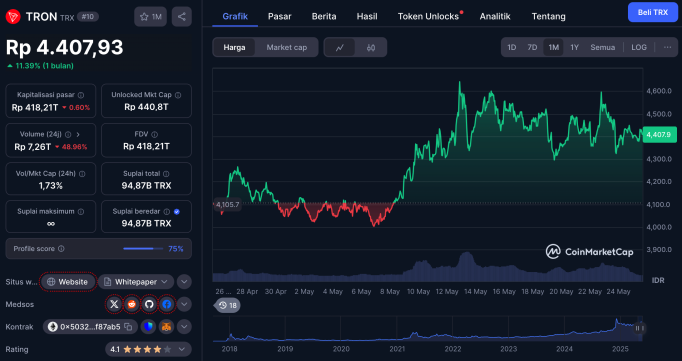The height and width of the screenshot is (361, 682).
Task: Click the Beli TRX button
Action: (x=653, y=12)
